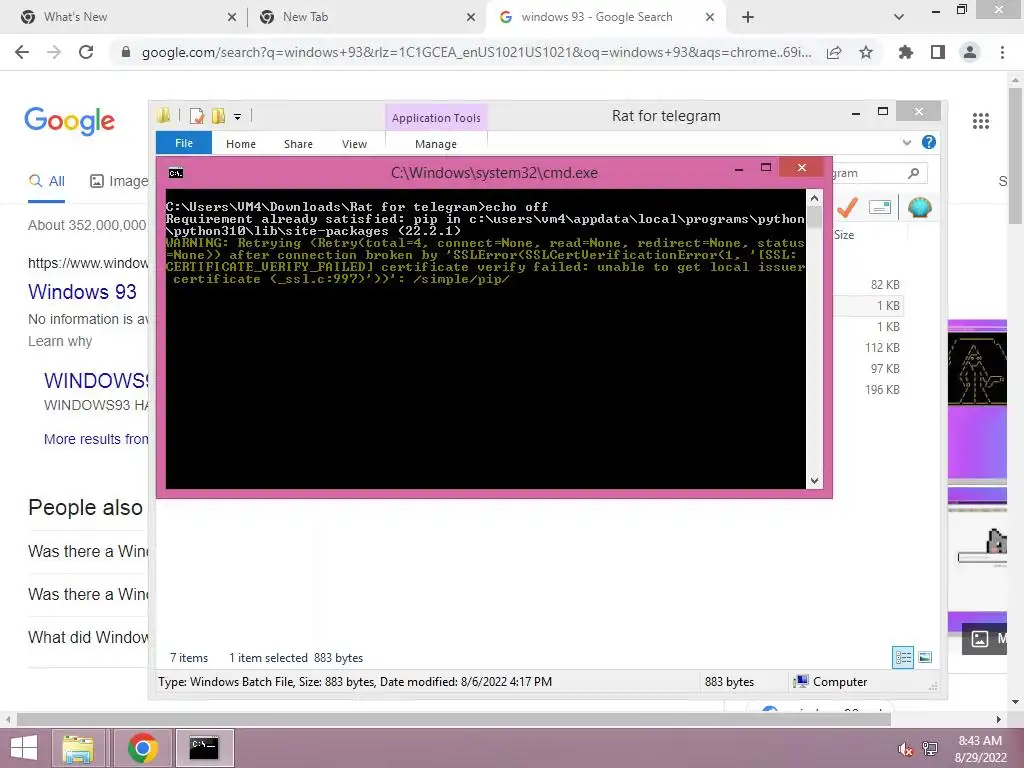Open the Chrome tab search chevron

(899, 17)
